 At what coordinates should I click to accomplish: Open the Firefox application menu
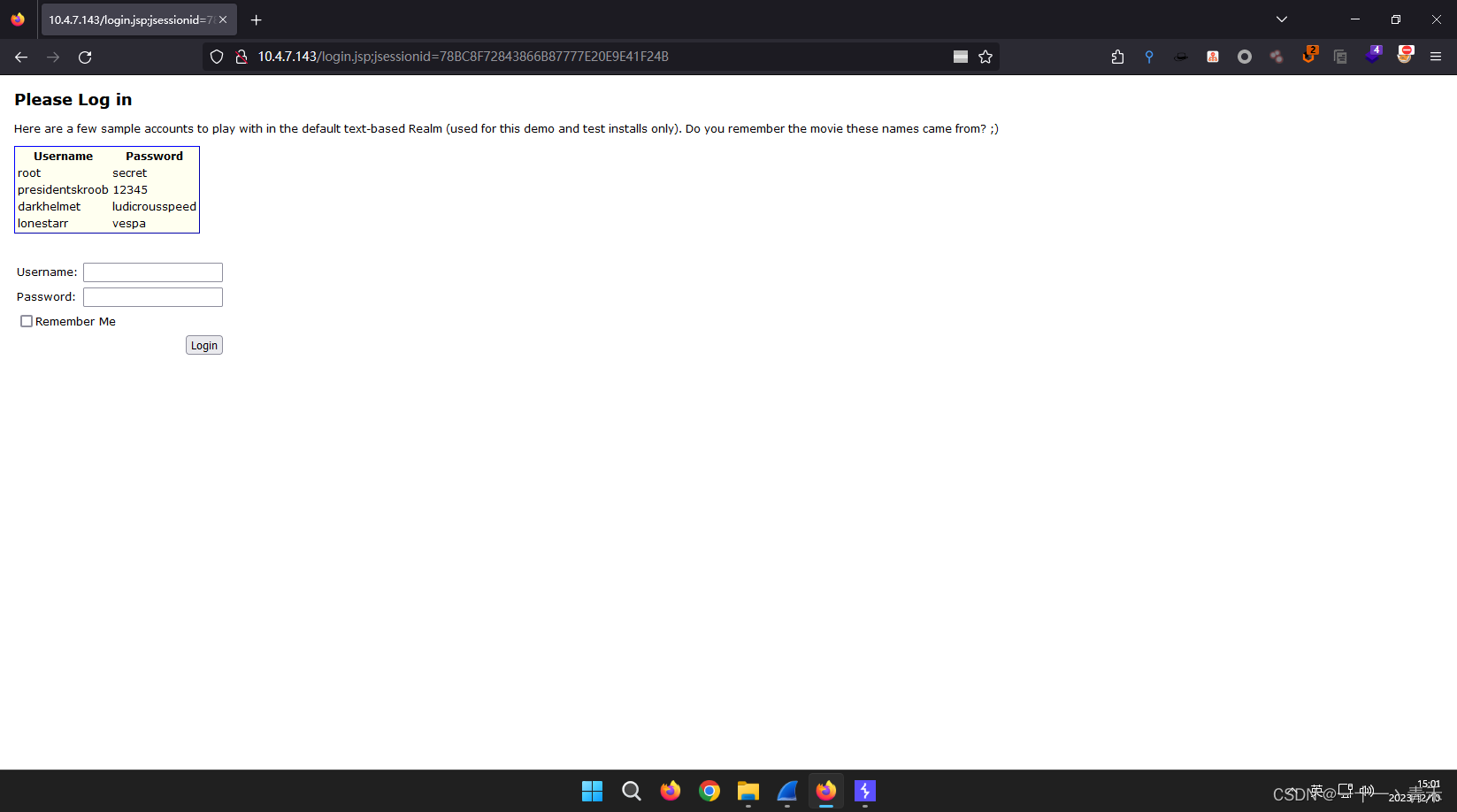click(x=1436, y=57)
